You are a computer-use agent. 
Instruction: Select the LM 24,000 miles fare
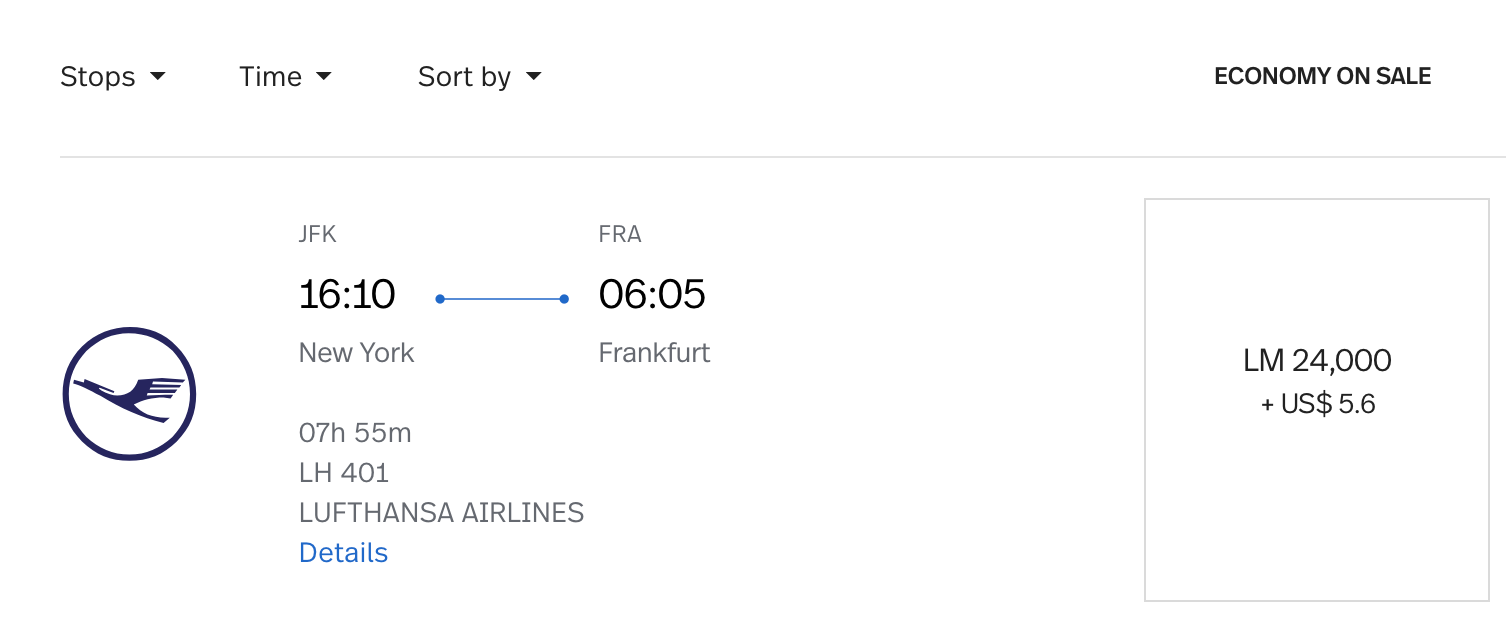point(1317,360)
